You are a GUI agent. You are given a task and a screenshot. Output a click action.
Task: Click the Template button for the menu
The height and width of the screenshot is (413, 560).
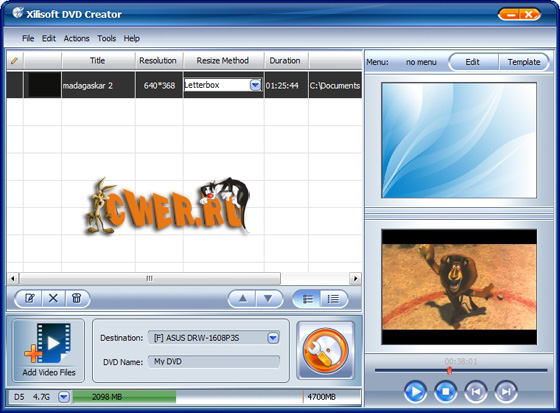pos(524,62)
